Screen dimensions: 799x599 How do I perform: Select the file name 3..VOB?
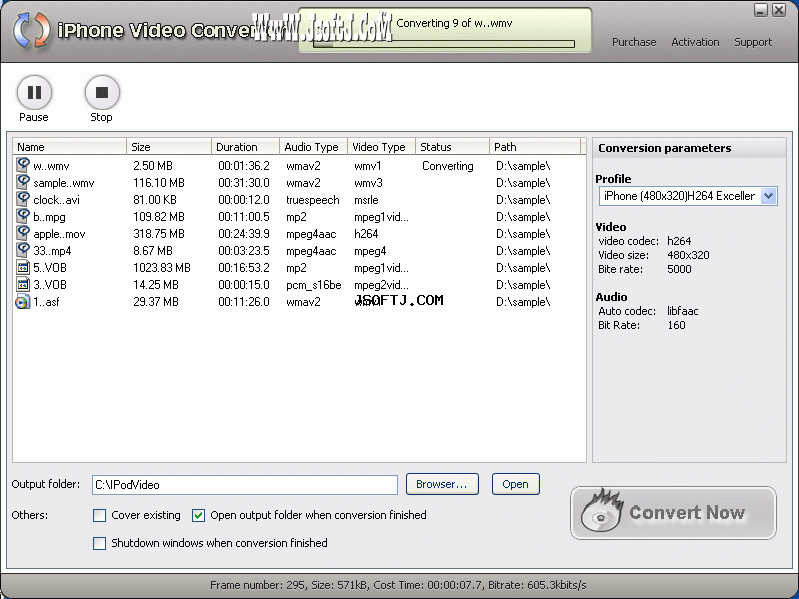(x=50, y=284)
